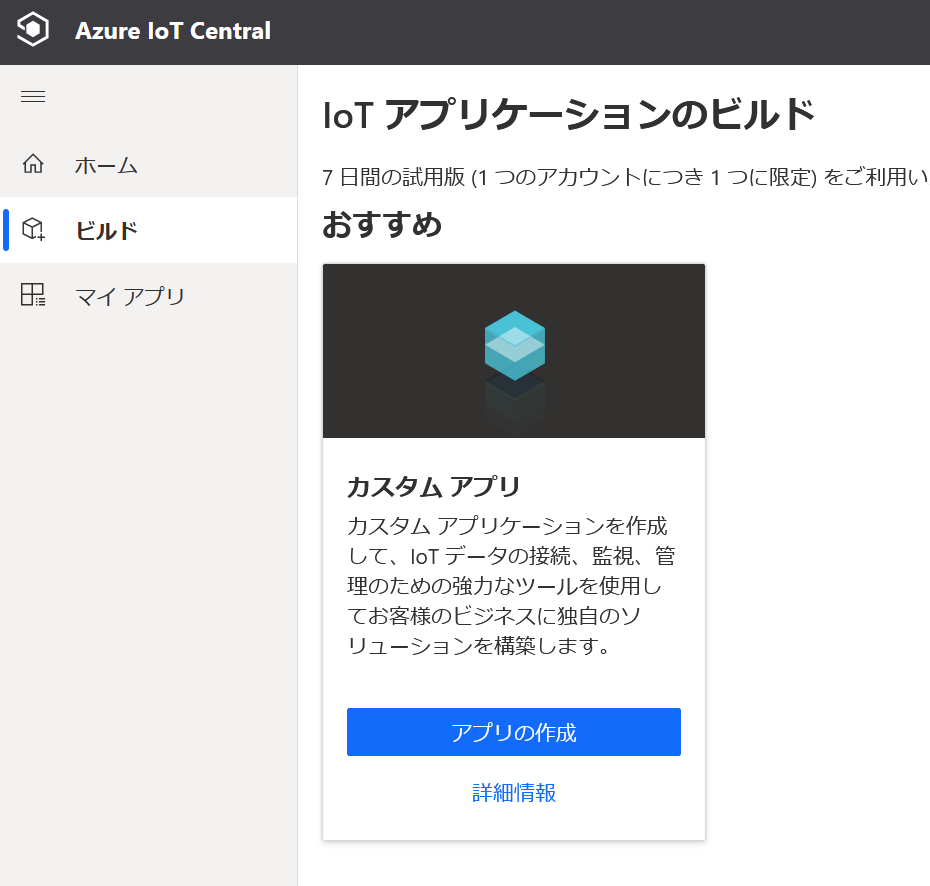Open the 詳細情報 link
Image resolution: width=930 pixels, height=886 pixels.
coord(514,793)
